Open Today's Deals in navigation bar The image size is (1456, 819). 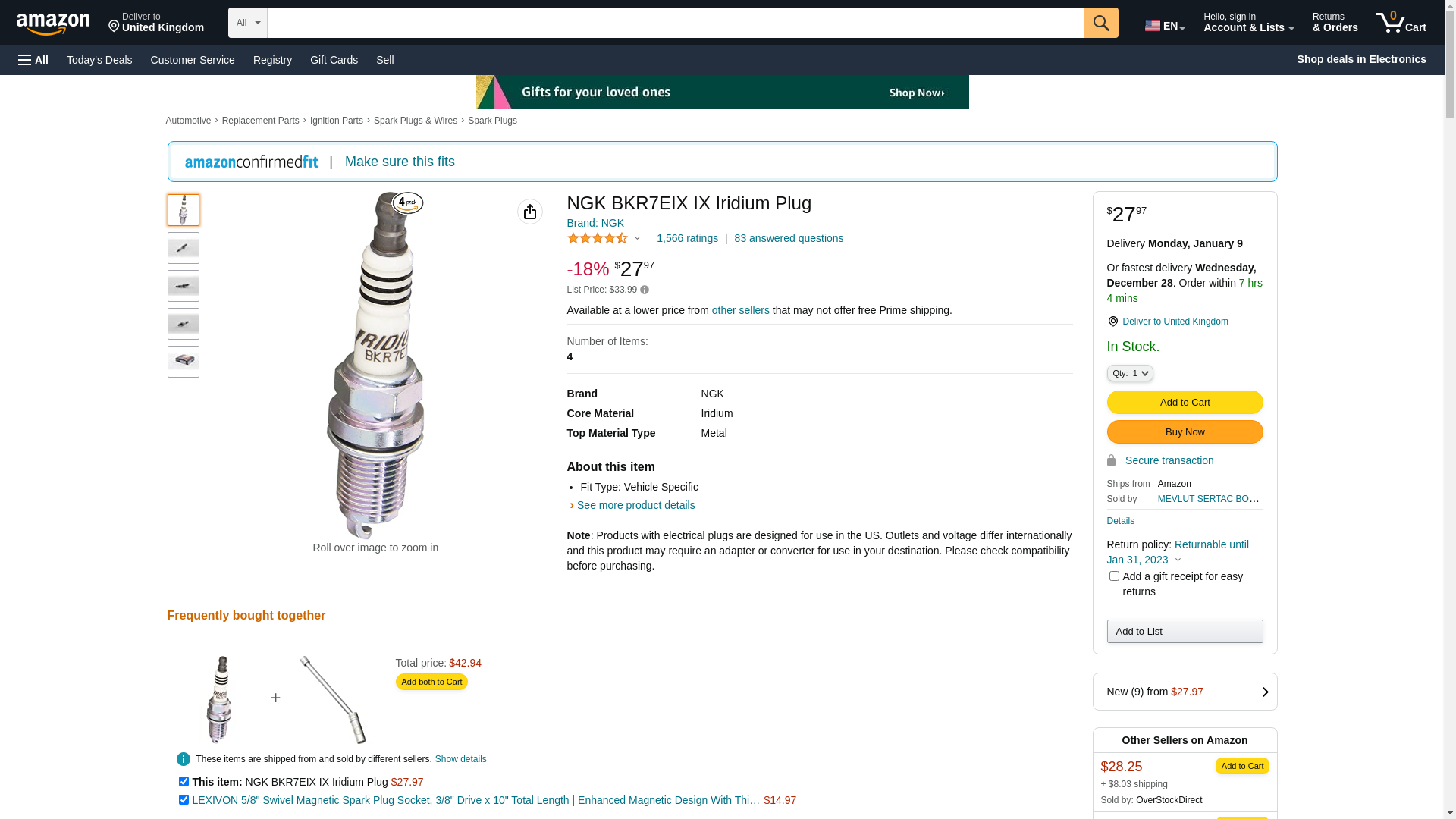[99, 60]
